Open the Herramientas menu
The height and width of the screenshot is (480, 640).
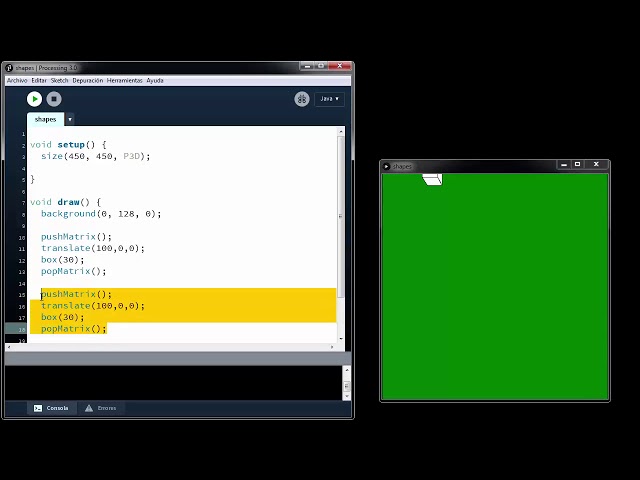pyautogui.click(x=124, y=80)
